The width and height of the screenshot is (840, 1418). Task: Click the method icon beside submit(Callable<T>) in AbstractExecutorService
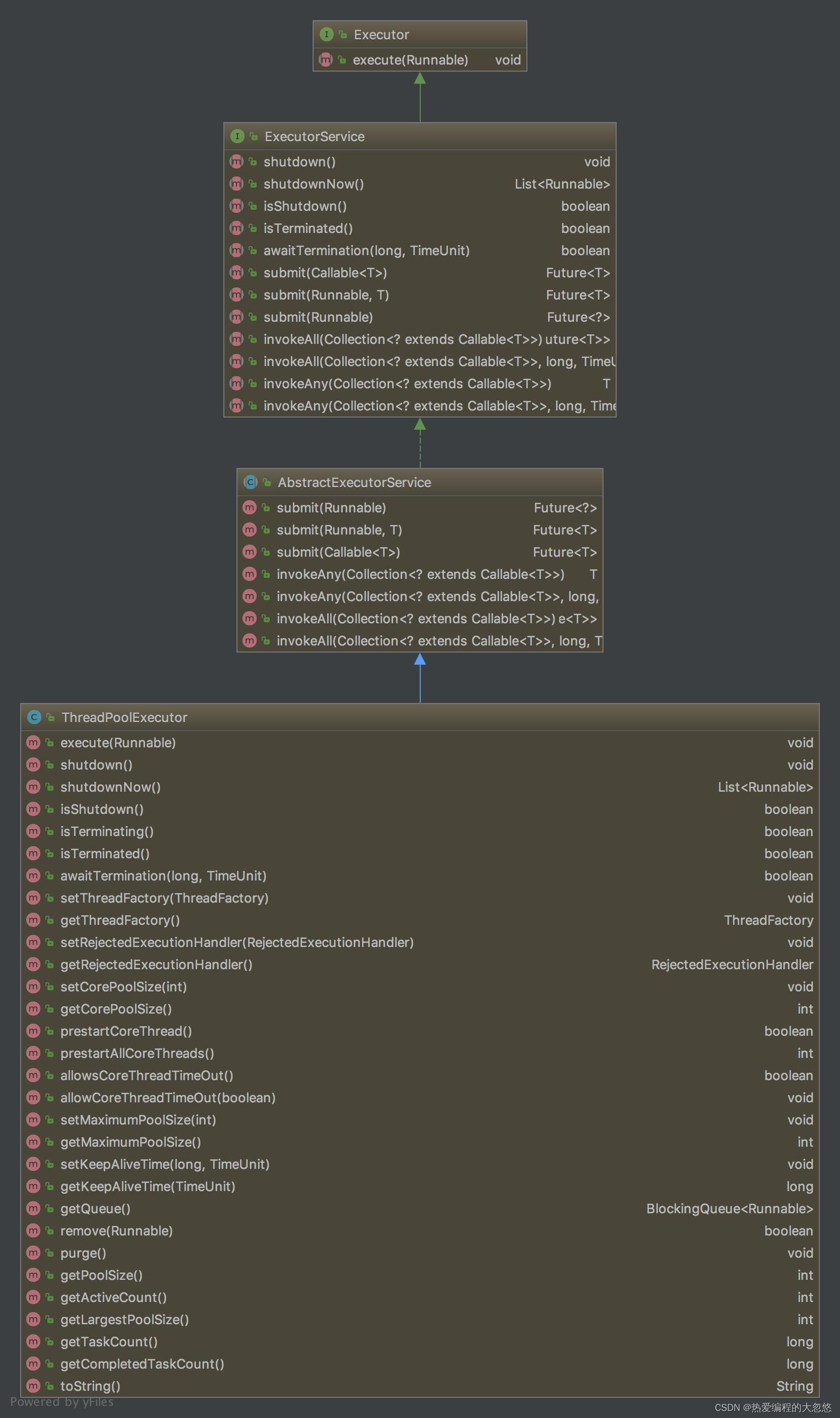[x=250, y=552]
